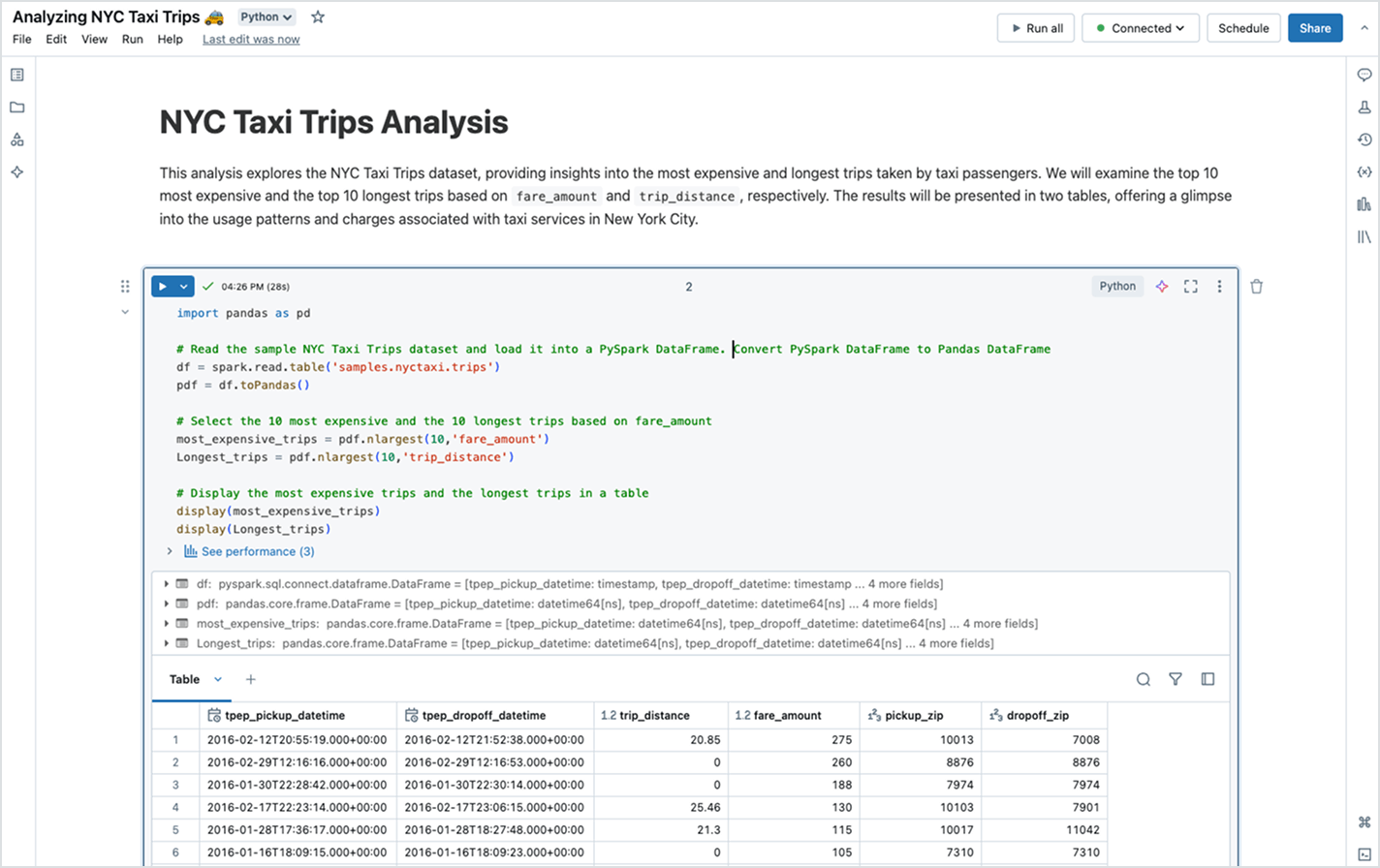This screenshot has height=868, width=1380.
Task: Click the Share button
Action: pos(1314,28)
